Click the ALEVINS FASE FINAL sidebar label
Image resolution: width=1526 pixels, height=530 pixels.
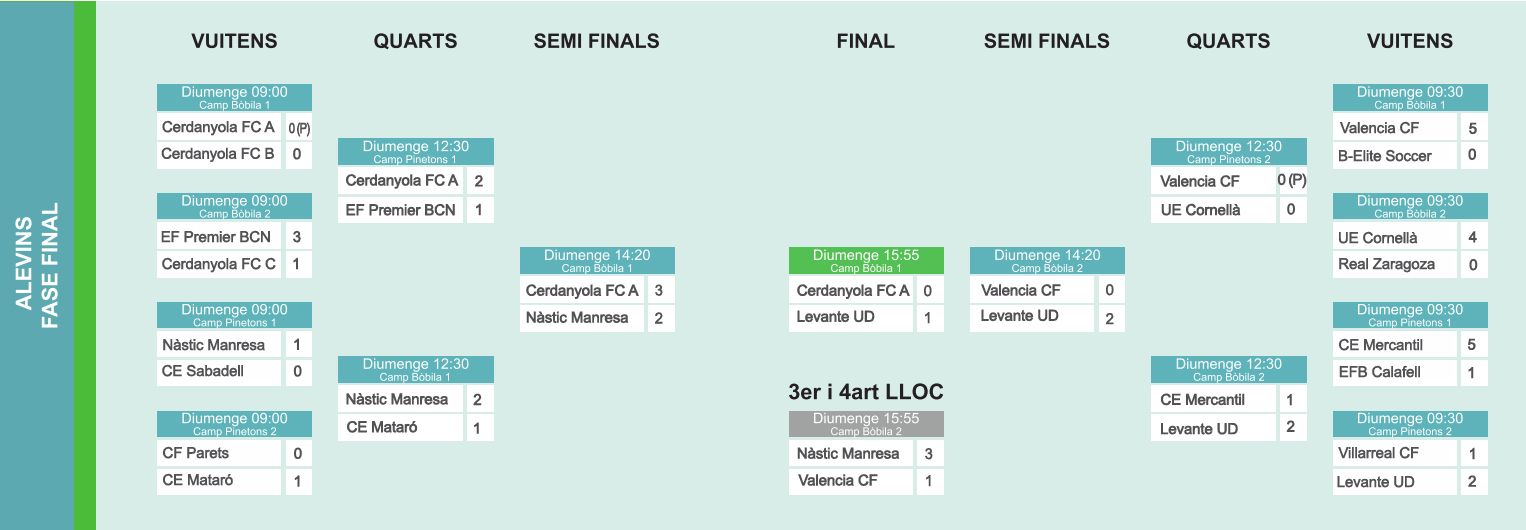tap(37, 265)
